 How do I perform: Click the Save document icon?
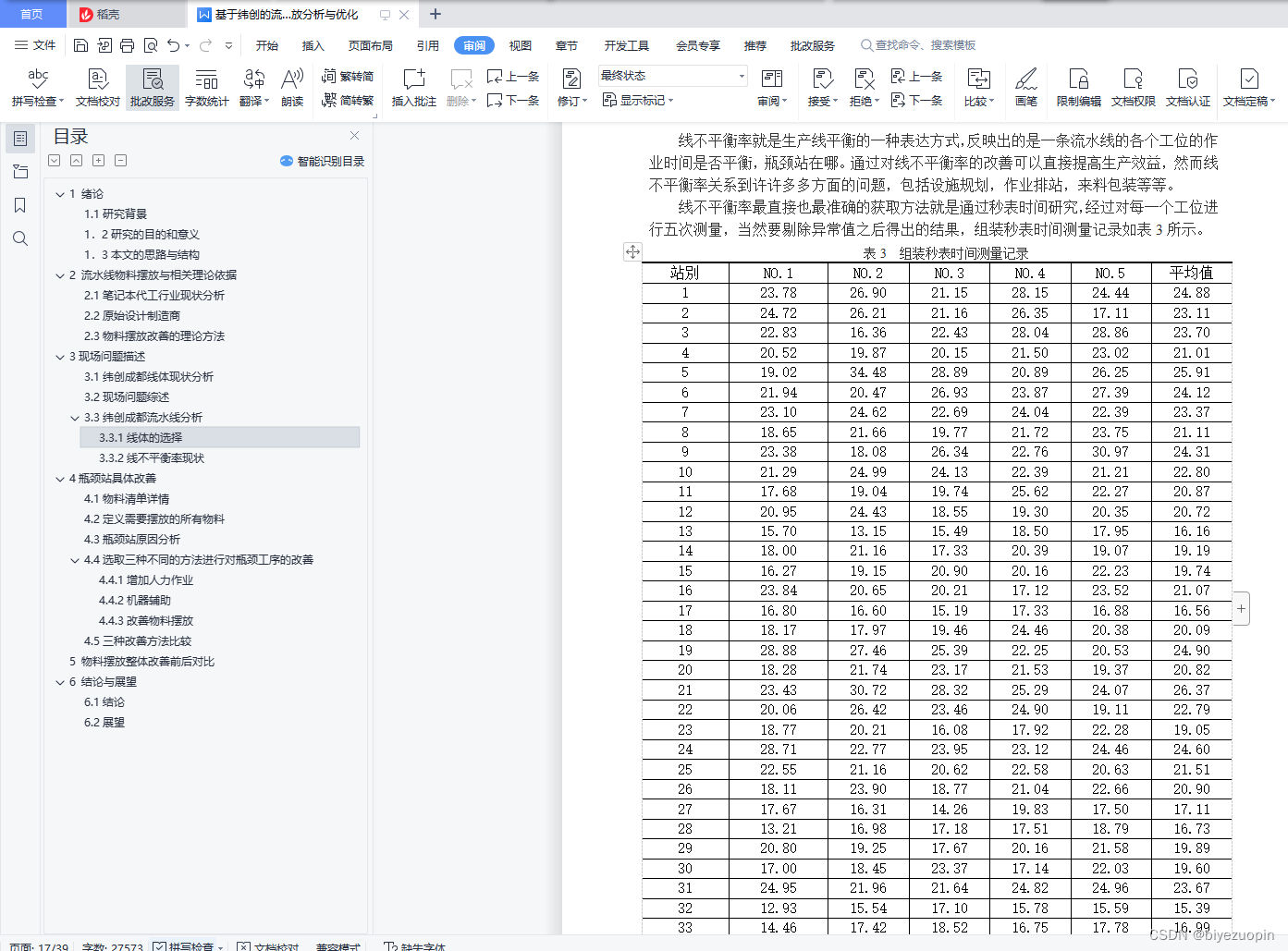pos(80,45)
